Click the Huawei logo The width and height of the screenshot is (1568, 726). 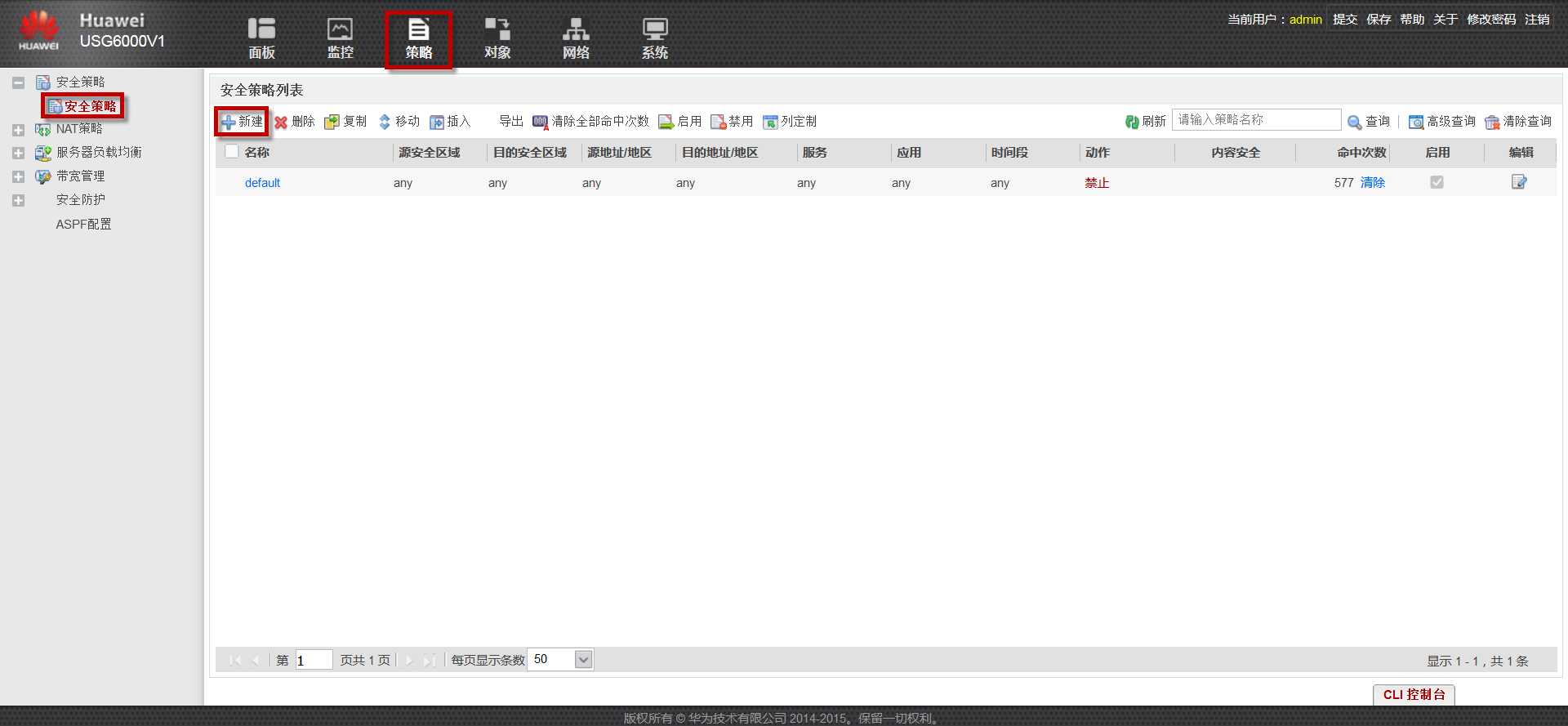(38, 31)
